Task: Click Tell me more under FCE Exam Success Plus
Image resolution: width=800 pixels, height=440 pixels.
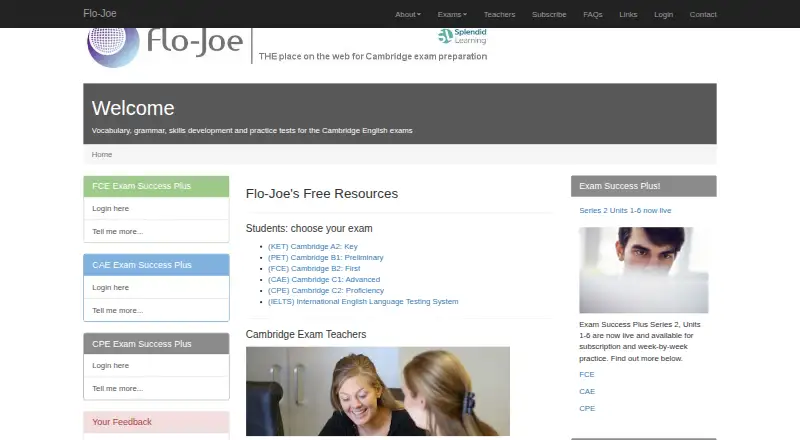Action: click(x=156, y=231)
